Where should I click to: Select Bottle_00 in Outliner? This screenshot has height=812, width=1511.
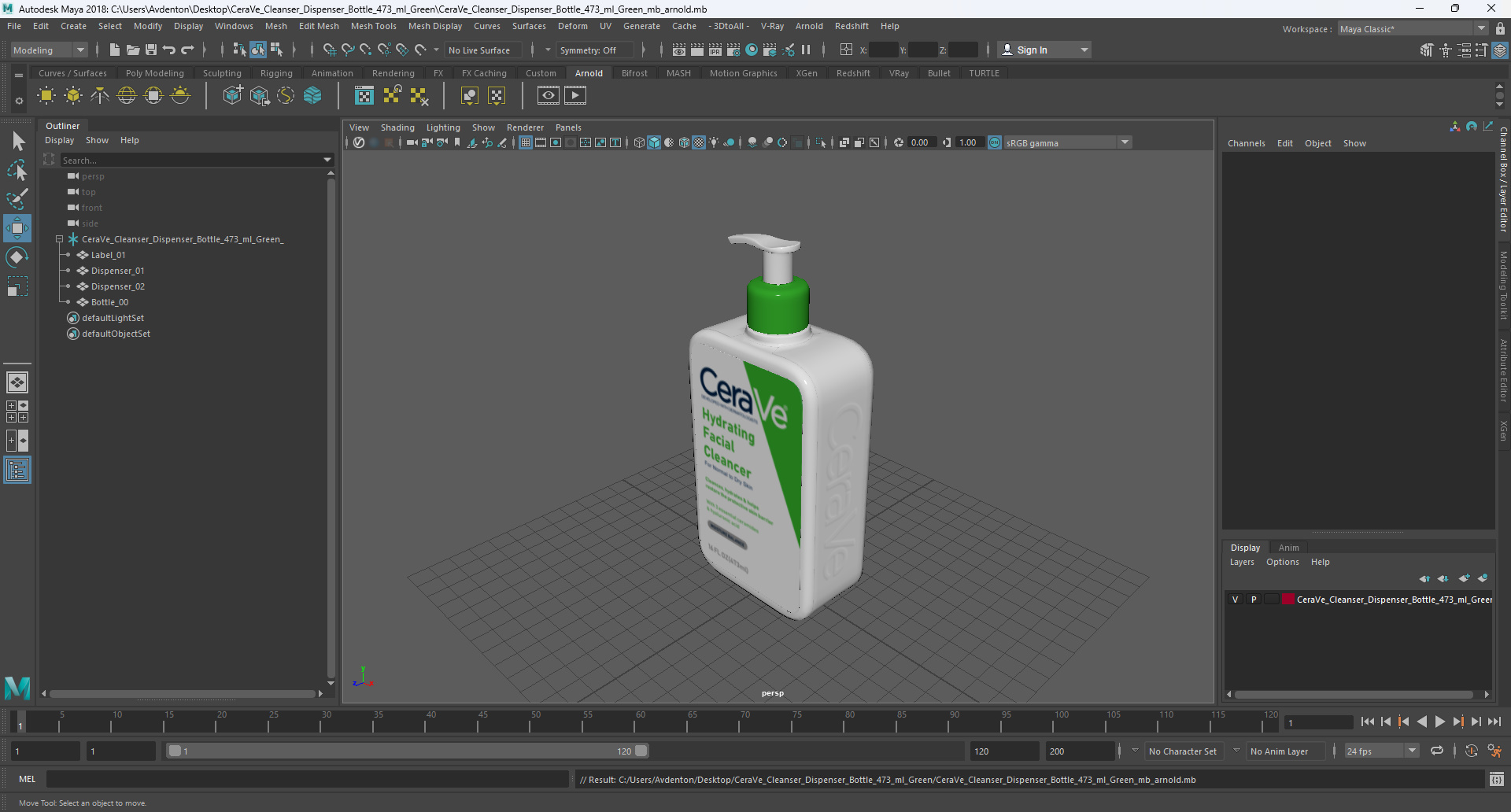109,302
